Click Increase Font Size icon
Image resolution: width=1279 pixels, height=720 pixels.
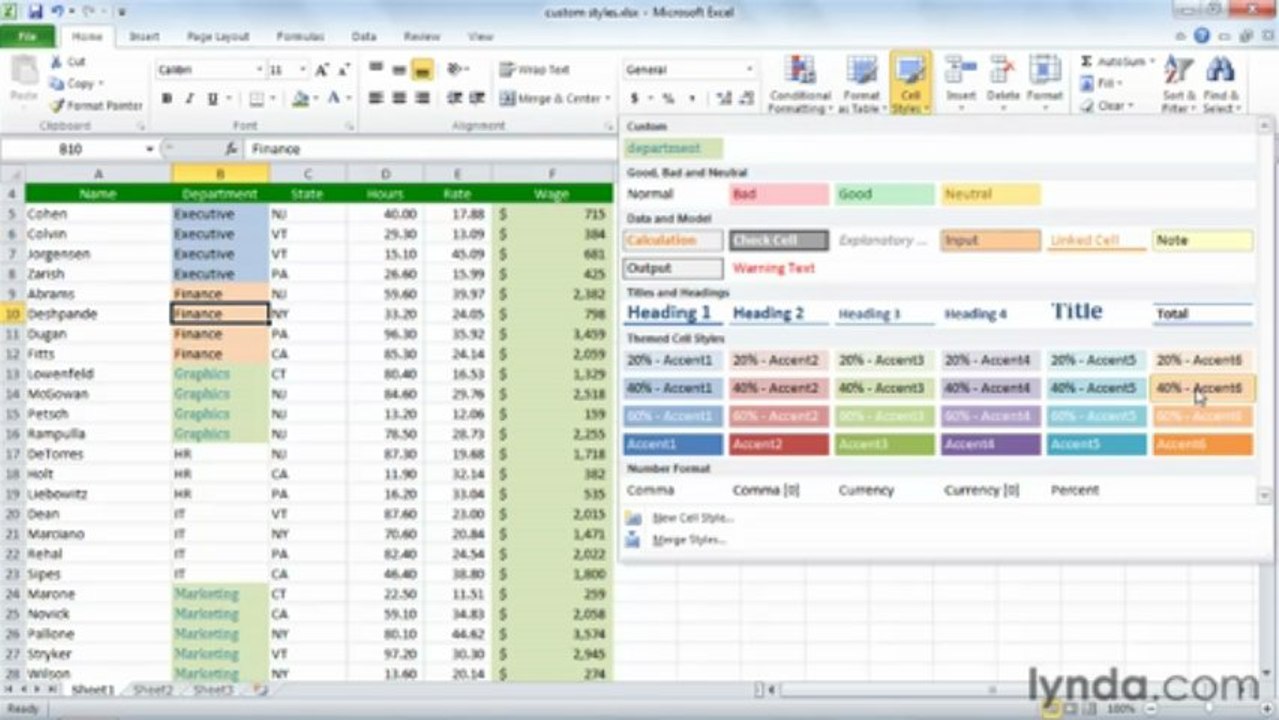[x=322, y=70]
